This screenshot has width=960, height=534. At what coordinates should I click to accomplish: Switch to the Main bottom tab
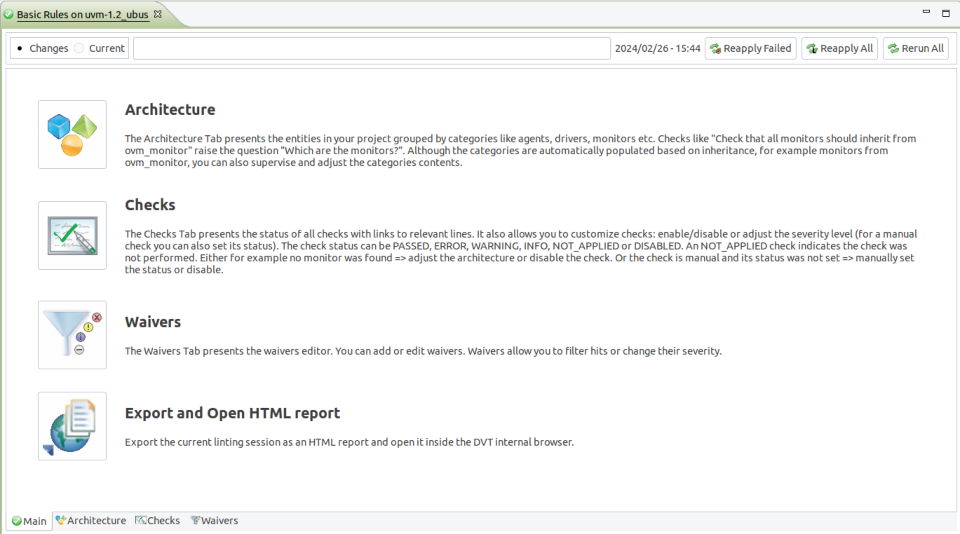click(x=29, y=521)
